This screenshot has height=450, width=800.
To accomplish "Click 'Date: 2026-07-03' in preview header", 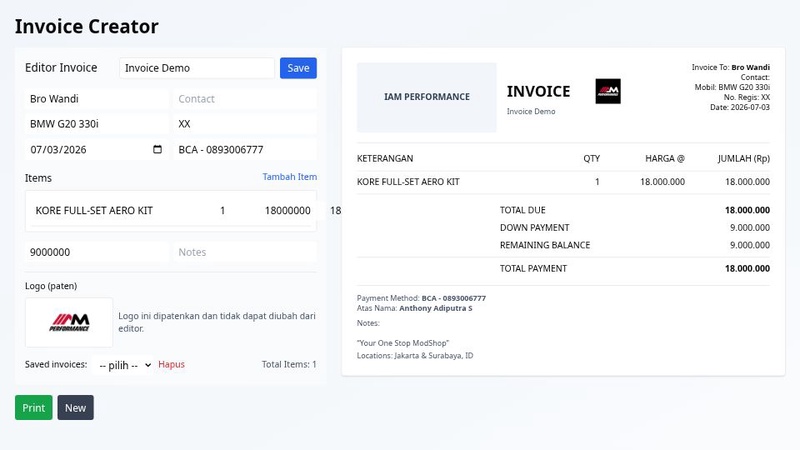I will [740, 107].
